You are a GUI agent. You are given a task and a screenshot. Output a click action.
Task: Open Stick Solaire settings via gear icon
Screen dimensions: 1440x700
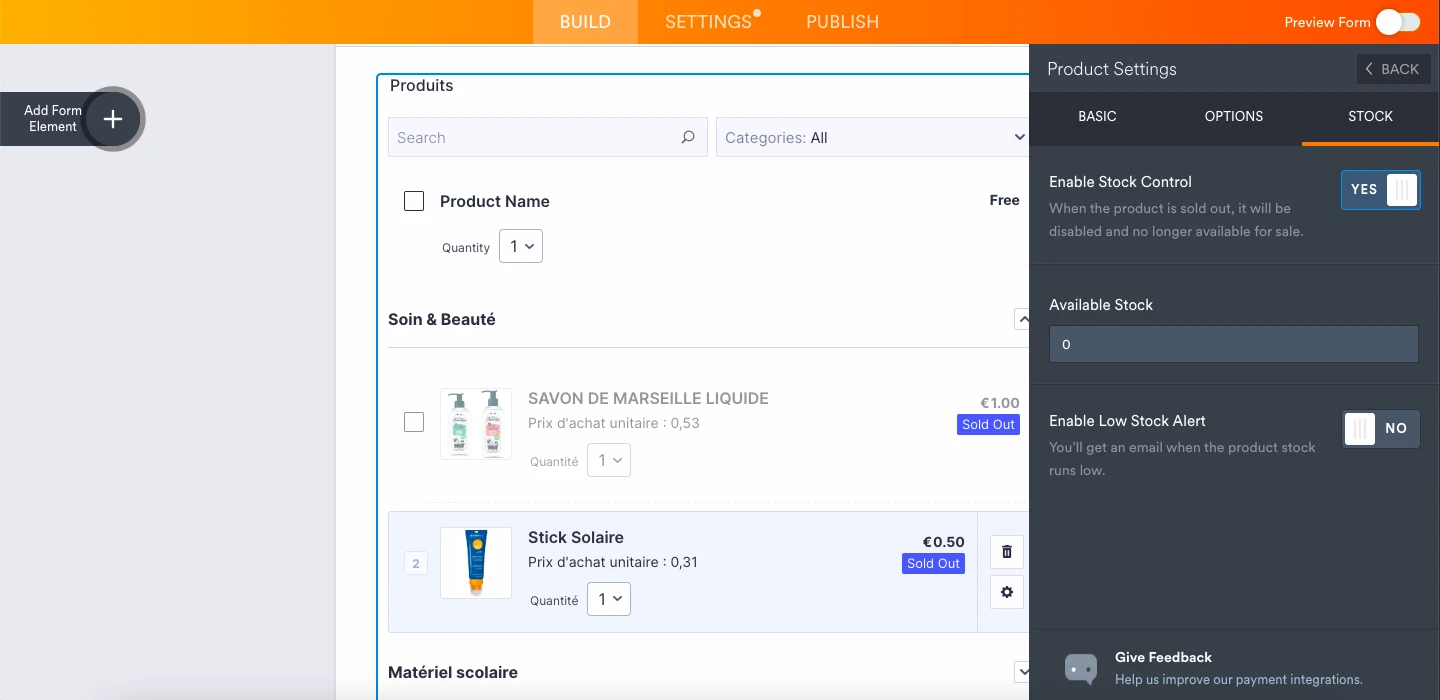point(1006,592)
